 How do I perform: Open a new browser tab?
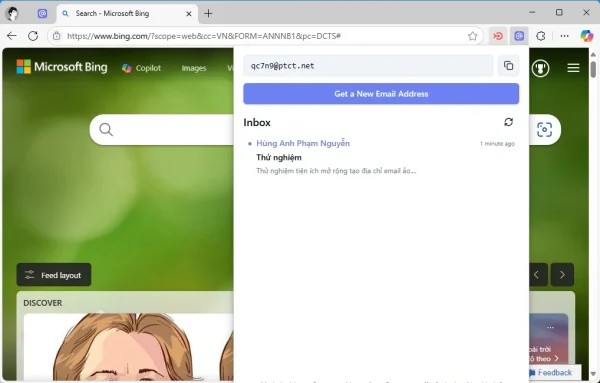208,14
